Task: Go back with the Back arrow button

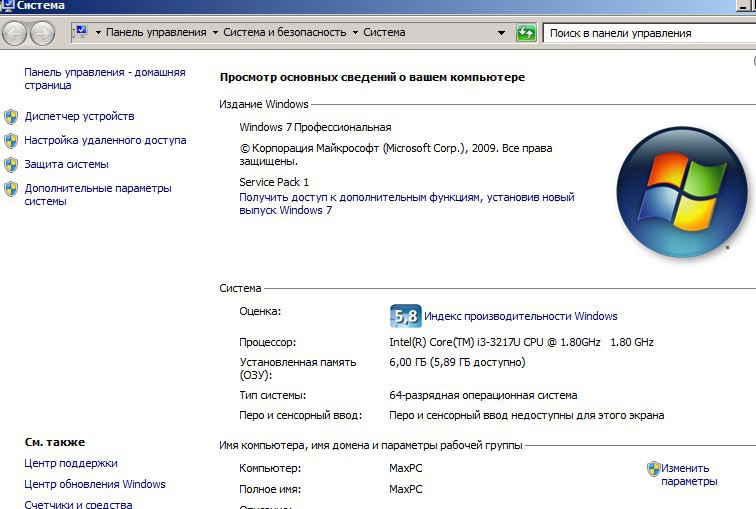Action: (x=14, y=33)
